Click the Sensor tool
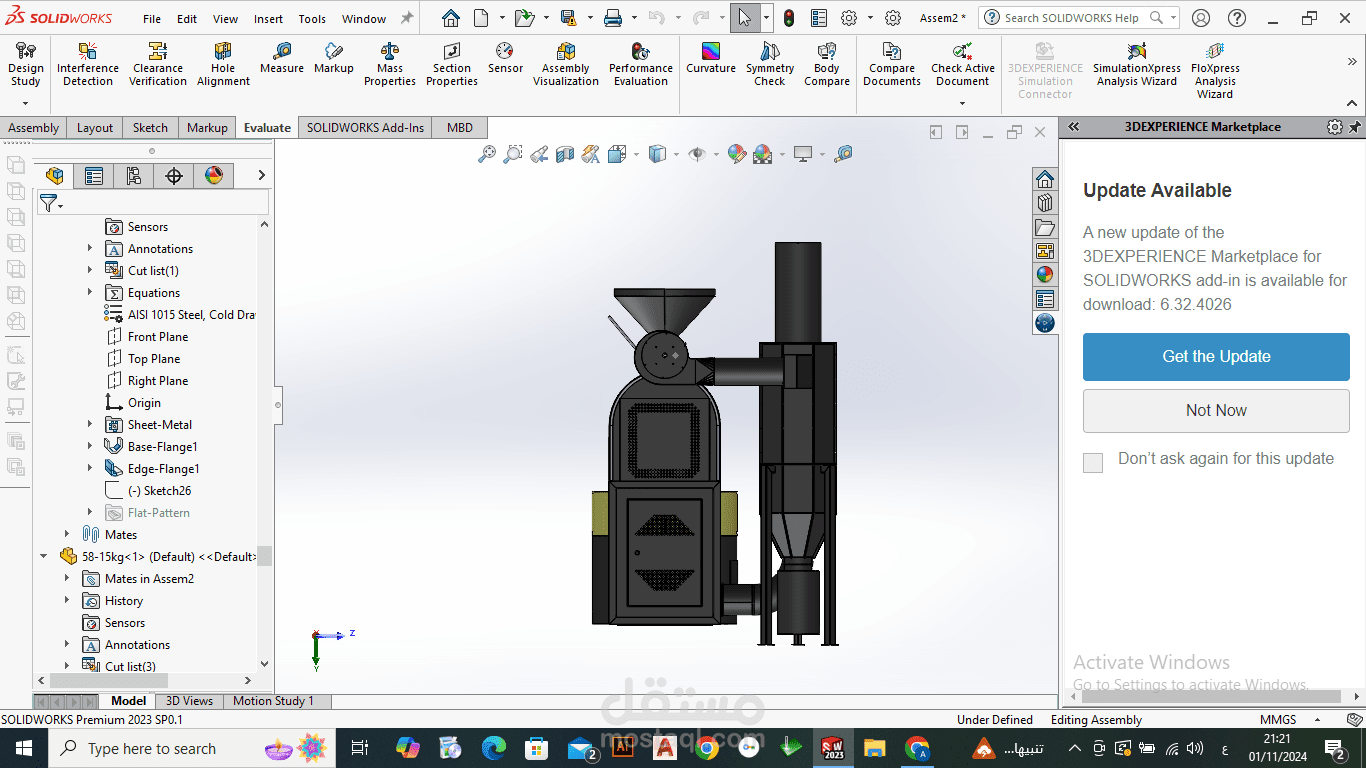The width and height of the screenshot is (1366, 768). point(505,58)
